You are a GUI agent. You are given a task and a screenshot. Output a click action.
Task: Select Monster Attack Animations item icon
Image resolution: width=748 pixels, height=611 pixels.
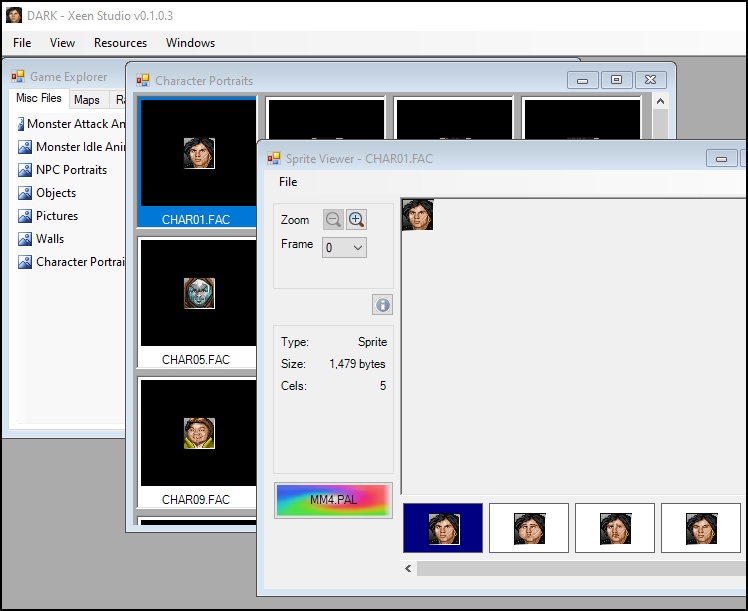21,124
